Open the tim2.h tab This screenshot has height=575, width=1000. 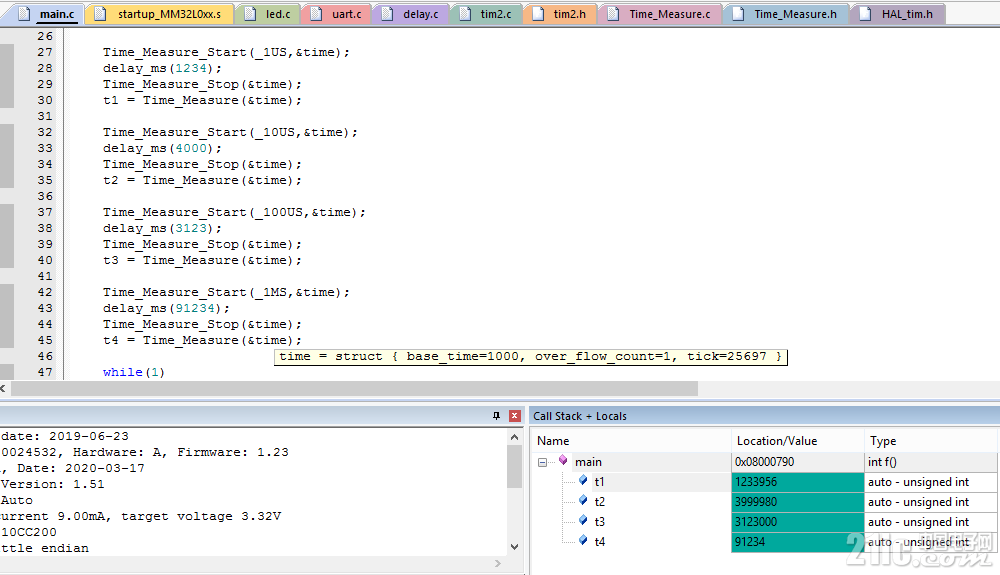click(x=560, y=14)
